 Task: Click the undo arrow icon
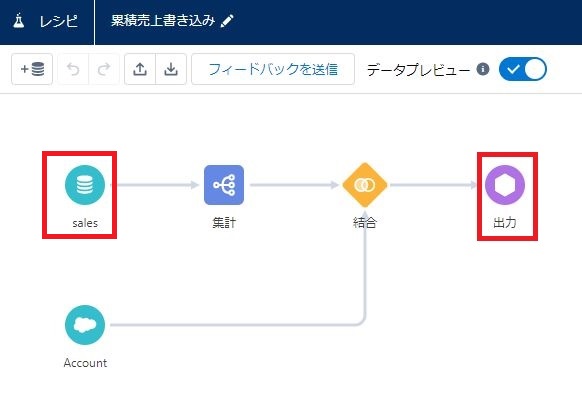(x=73, y=69)
